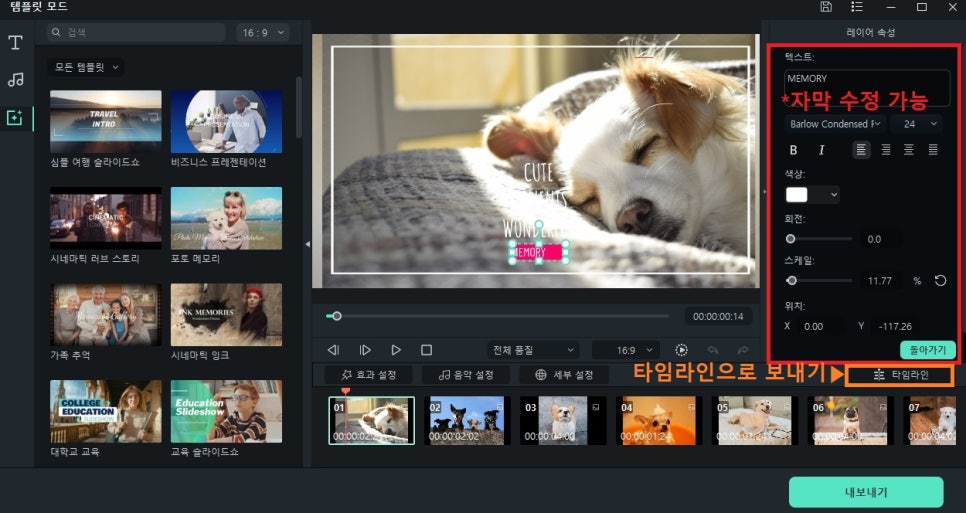966x513 pixels.
Task: Click the undo arrow icon
Action: [713, 350]
